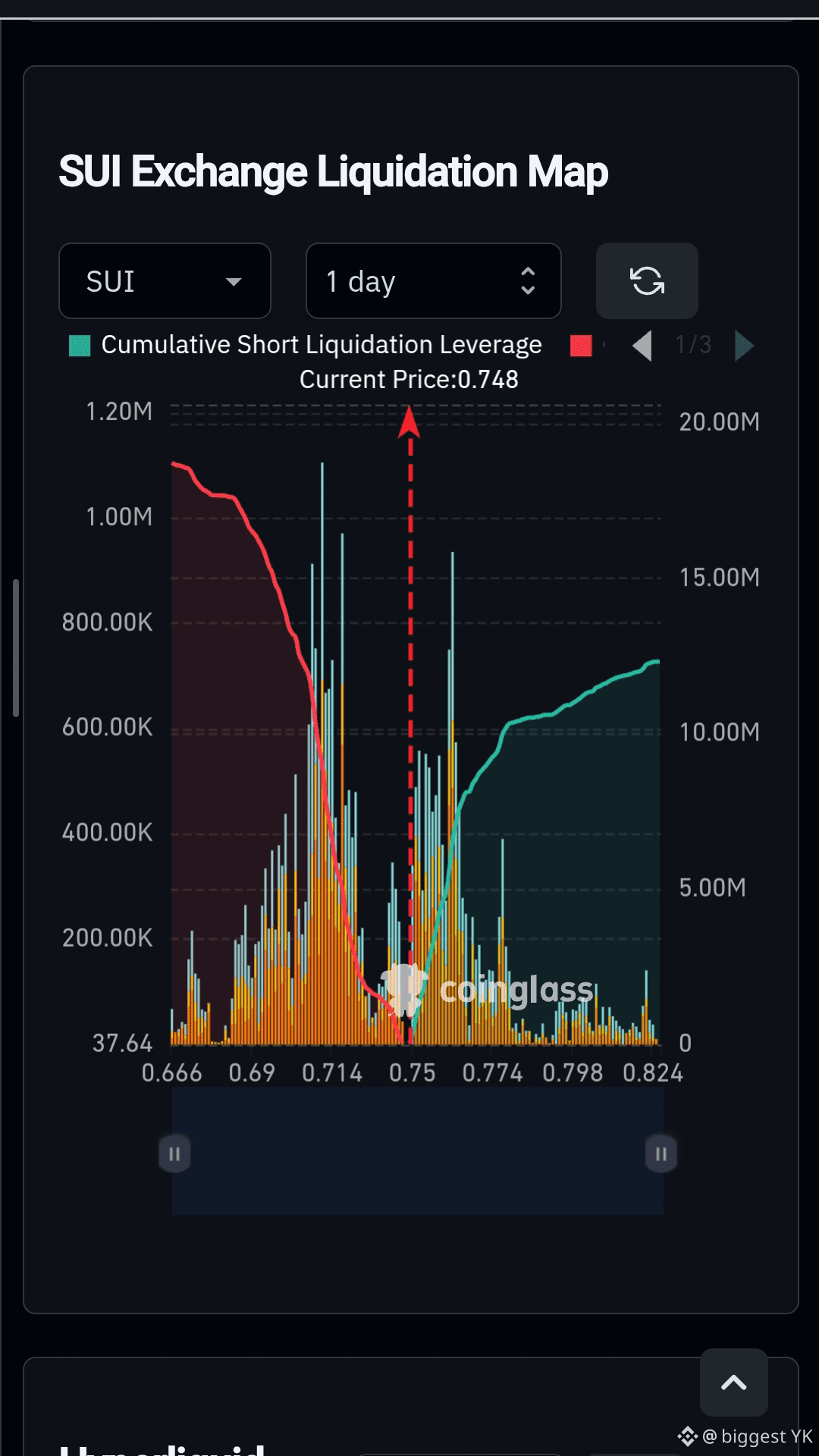Click the 0.774 x-axis label
The image size is (819, 1456).
[x=492, y=1073]
